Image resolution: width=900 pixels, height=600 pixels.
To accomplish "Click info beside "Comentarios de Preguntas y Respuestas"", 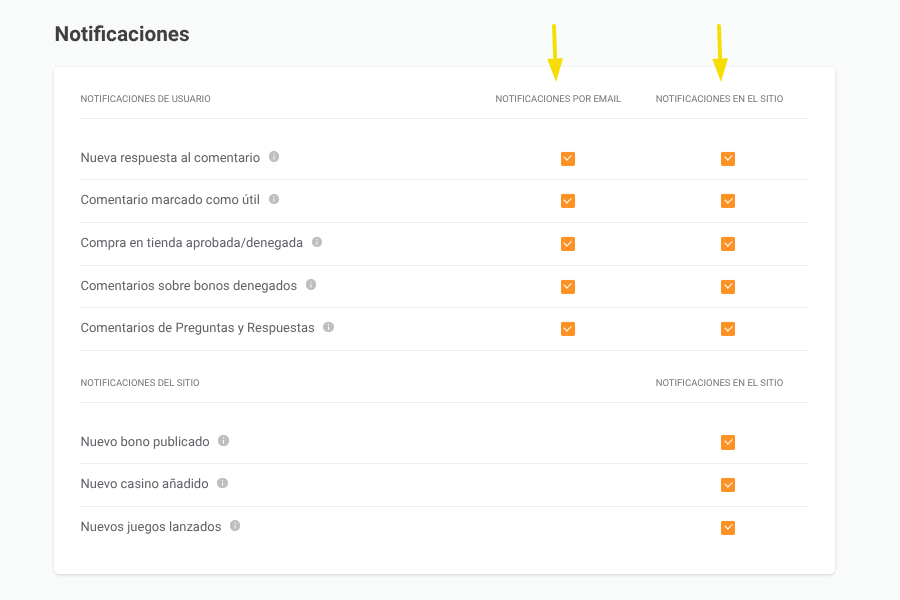I will pyautogui.click(x=328, y=327).
